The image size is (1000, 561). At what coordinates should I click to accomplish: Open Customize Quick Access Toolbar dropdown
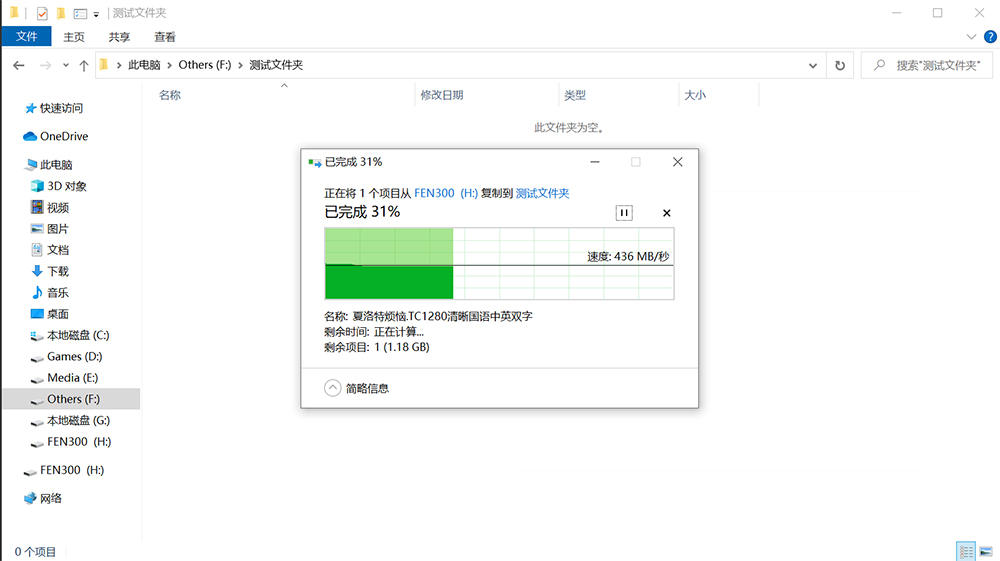(96, 13)
